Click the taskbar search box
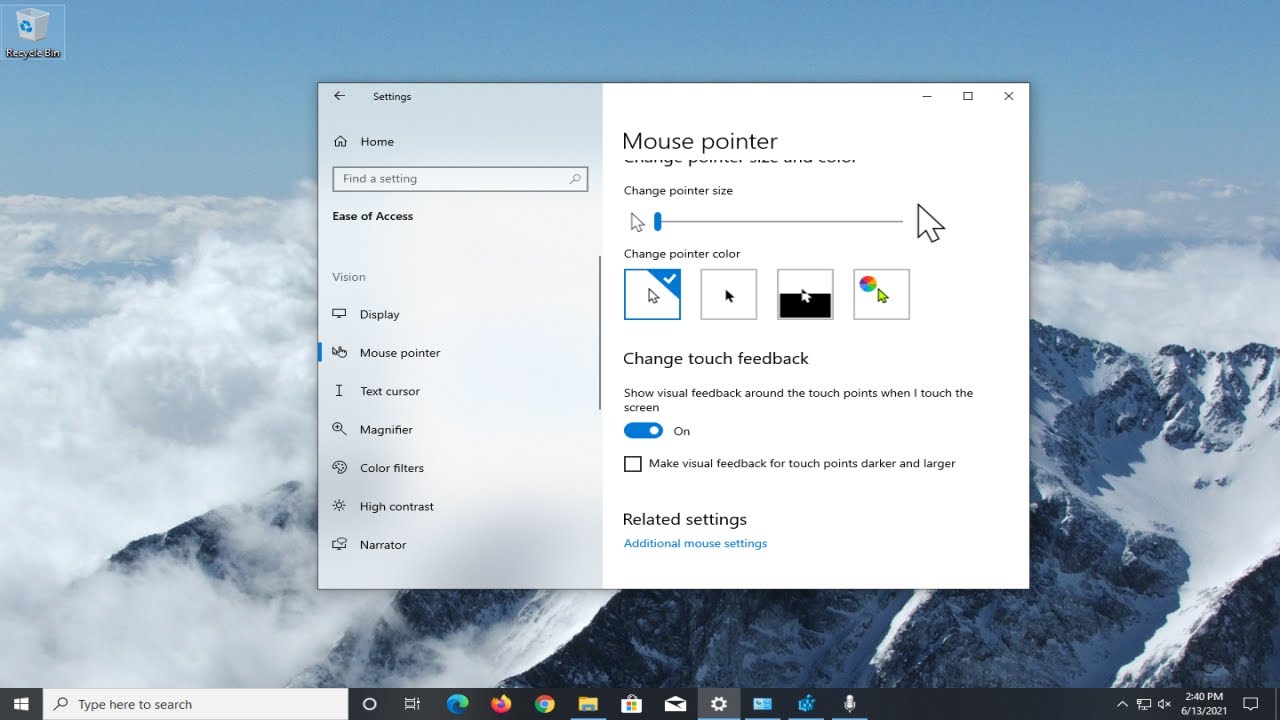This screenshot has width=1280, height=720. click(x=197, y=704)
